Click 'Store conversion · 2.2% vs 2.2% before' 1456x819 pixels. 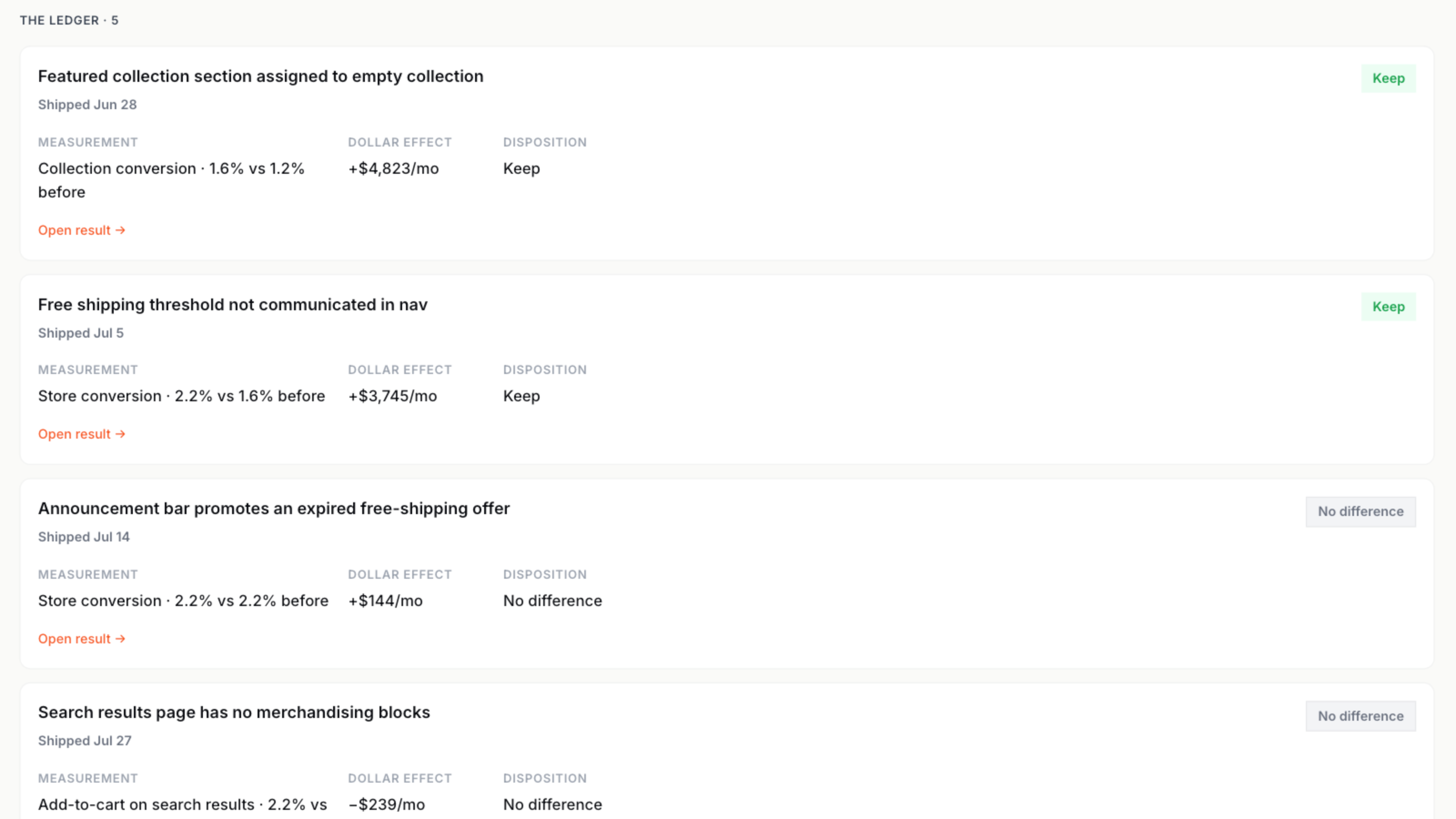pos(183,601)
